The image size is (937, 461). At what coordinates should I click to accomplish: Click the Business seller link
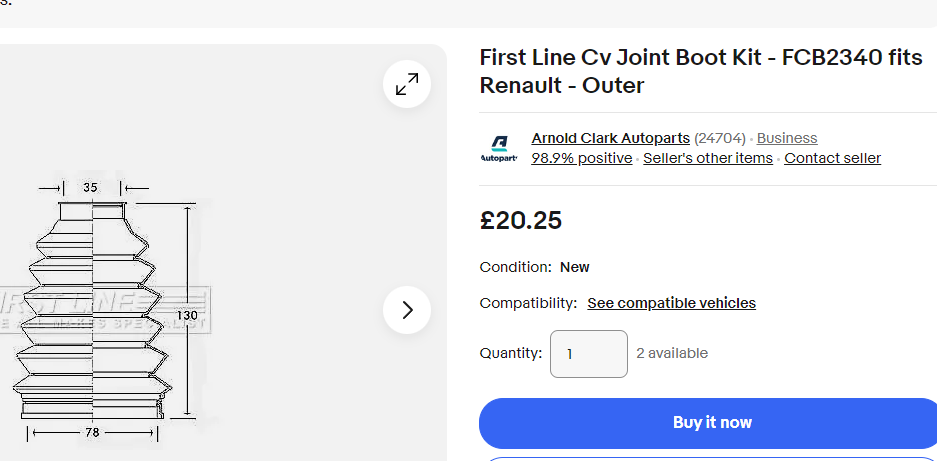click(787, 138)
